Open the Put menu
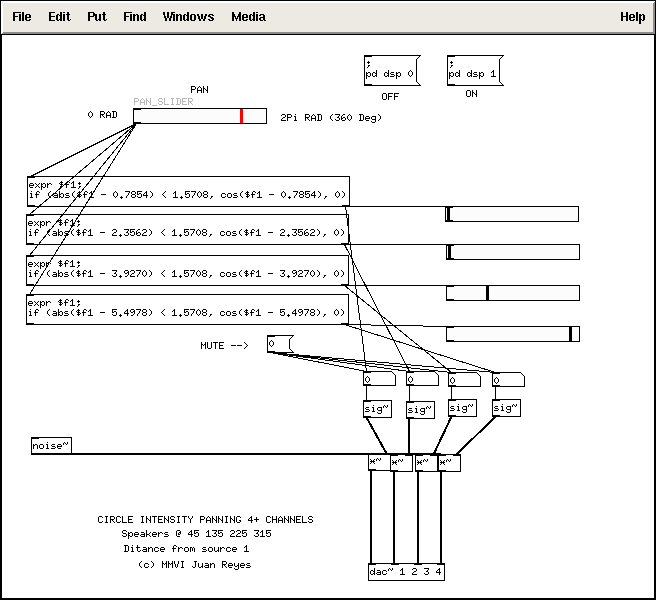This screenshot has width=656, height=600. point(96,17)
